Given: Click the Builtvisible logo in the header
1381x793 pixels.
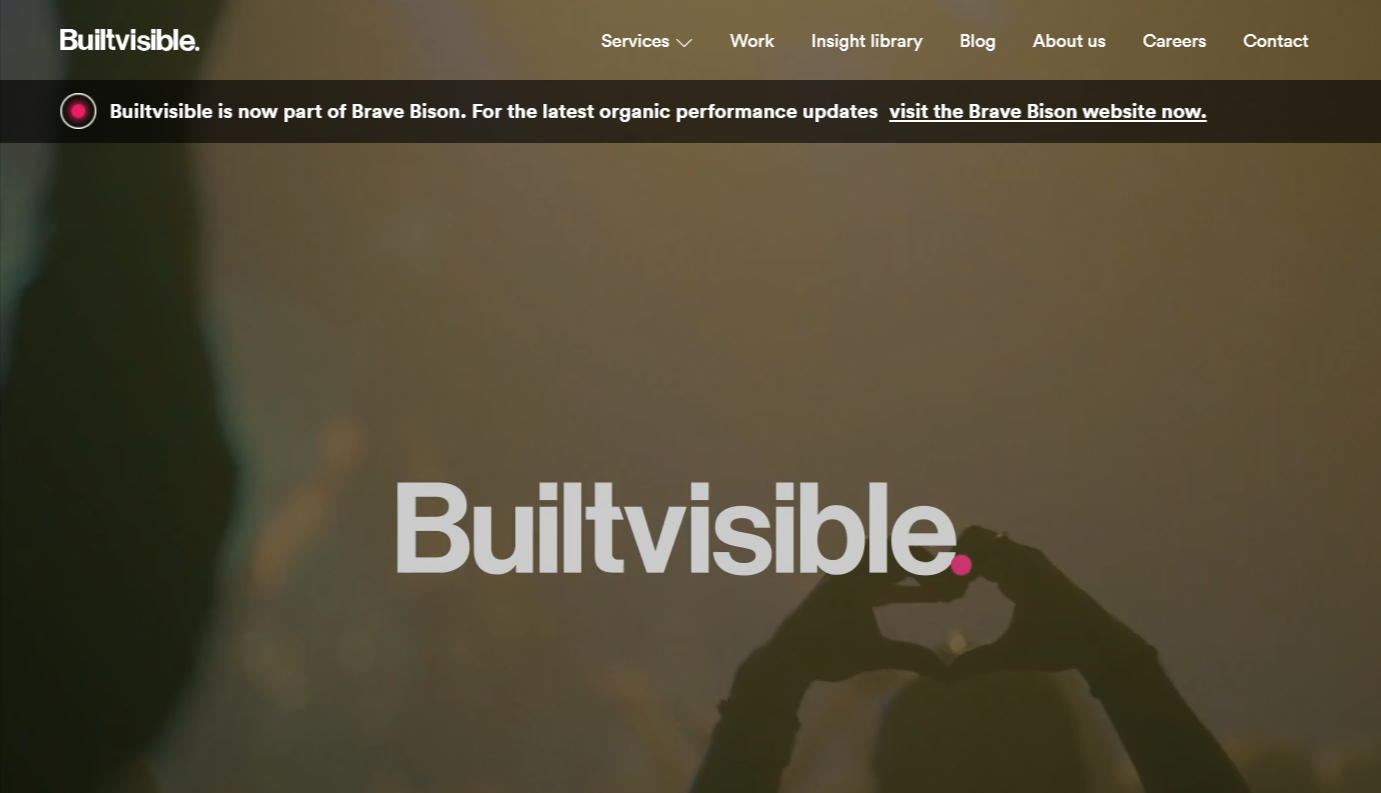Looking at the screenshot, I should (x=129, y=40).
